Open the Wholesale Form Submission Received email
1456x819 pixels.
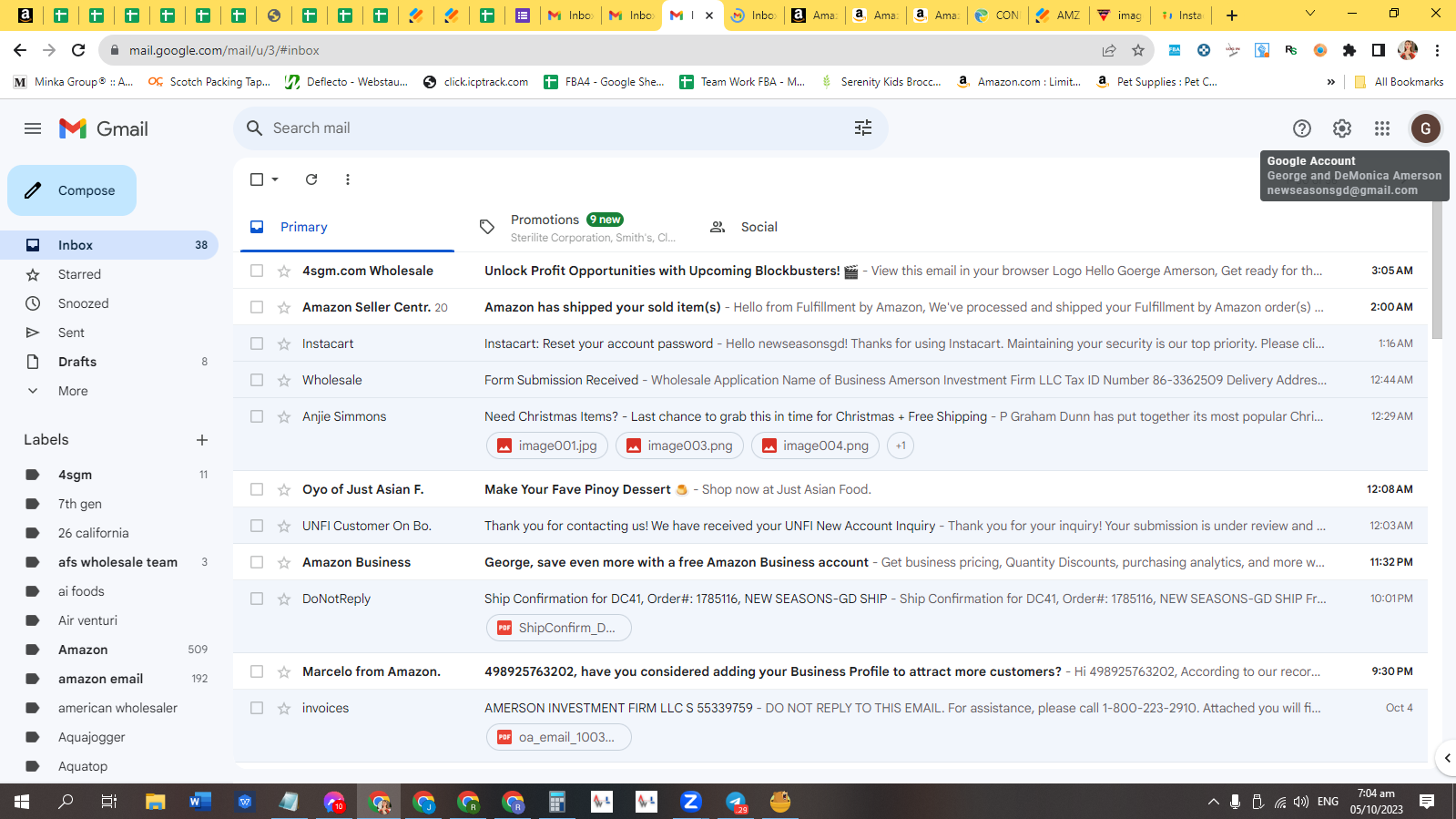point(830,380)
